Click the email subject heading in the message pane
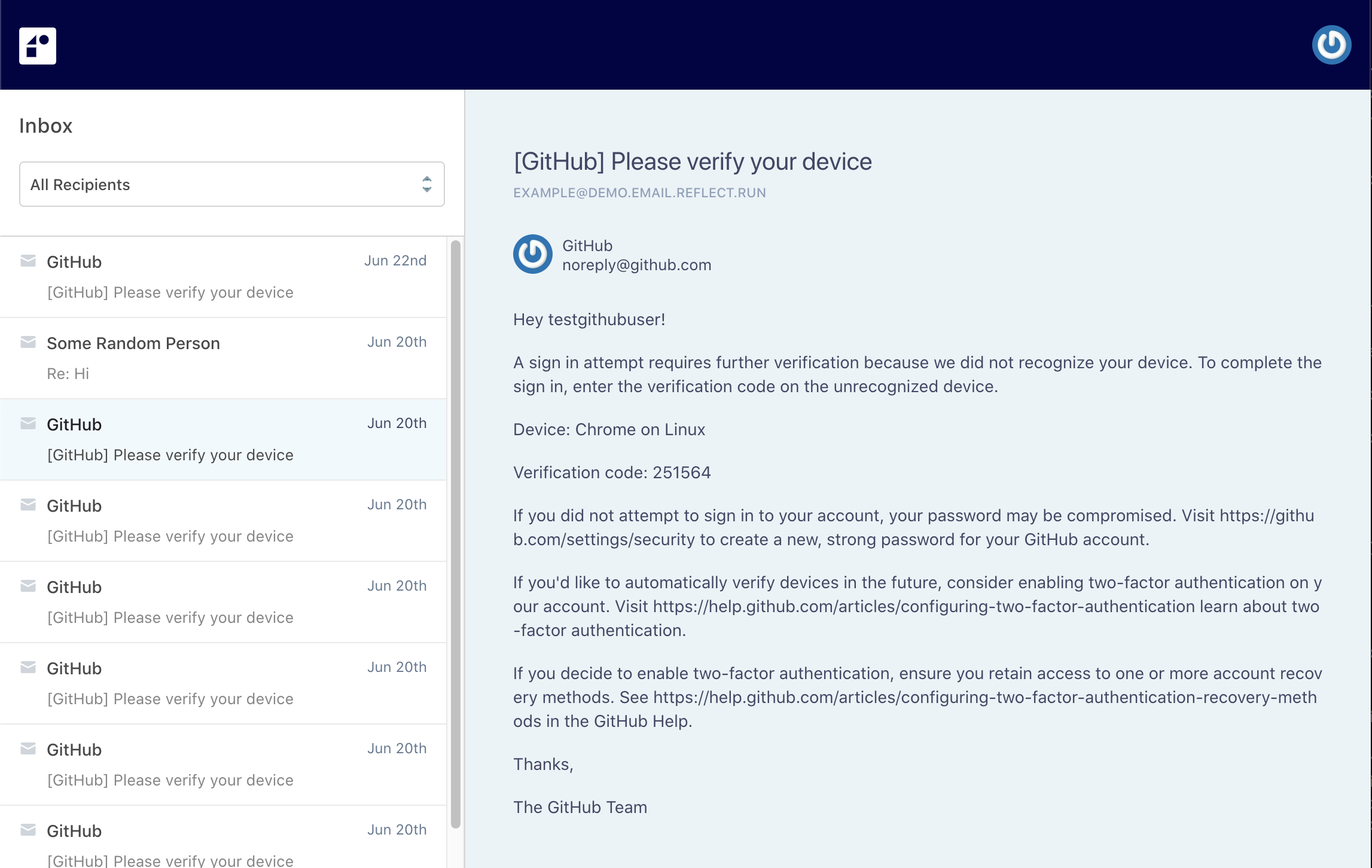This screenshot has width=1372, height=868. (693, 161)
